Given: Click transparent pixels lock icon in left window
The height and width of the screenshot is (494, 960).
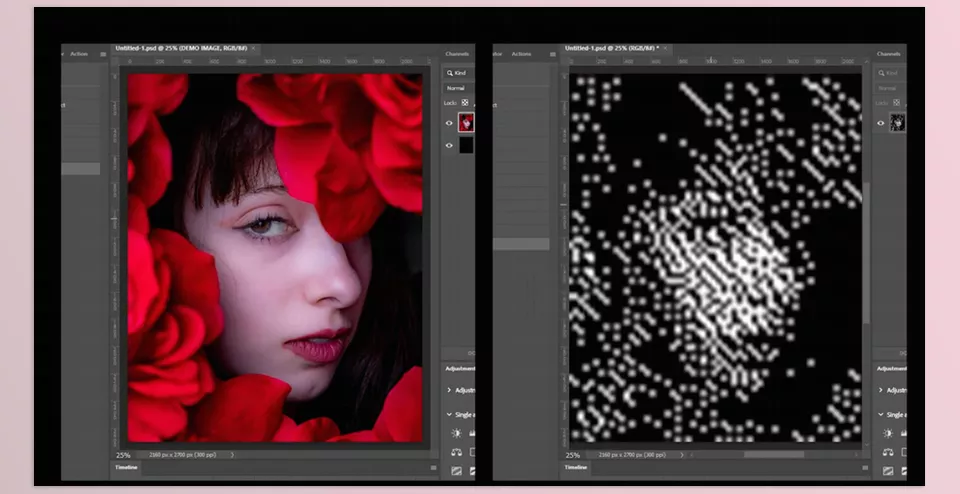Looking at the screenshot, I should tap(465, 103).
